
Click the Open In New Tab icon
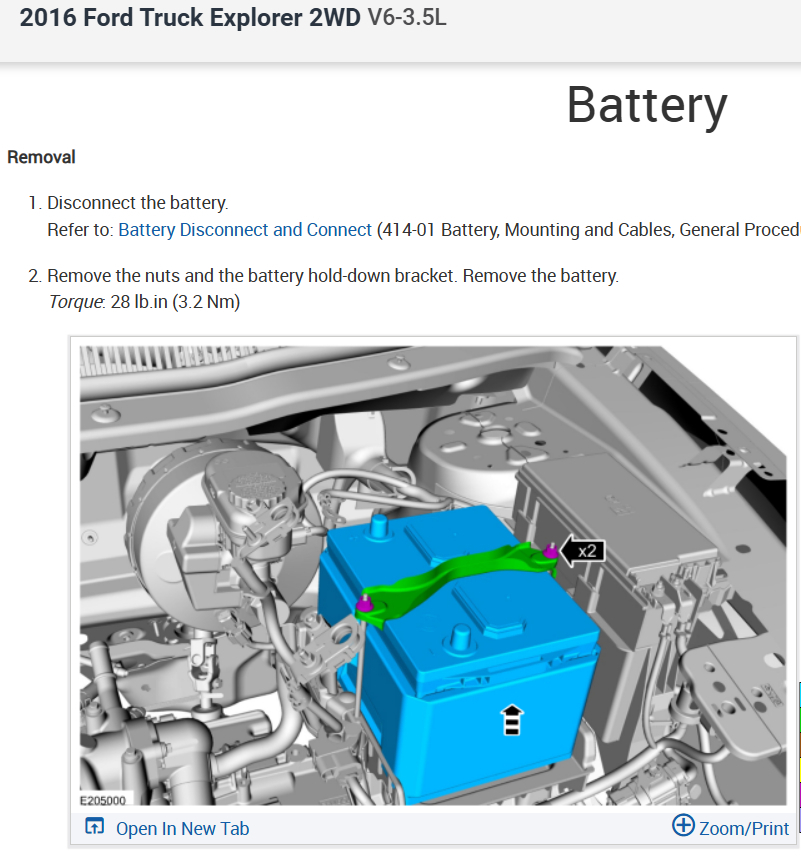coord(94,826)
